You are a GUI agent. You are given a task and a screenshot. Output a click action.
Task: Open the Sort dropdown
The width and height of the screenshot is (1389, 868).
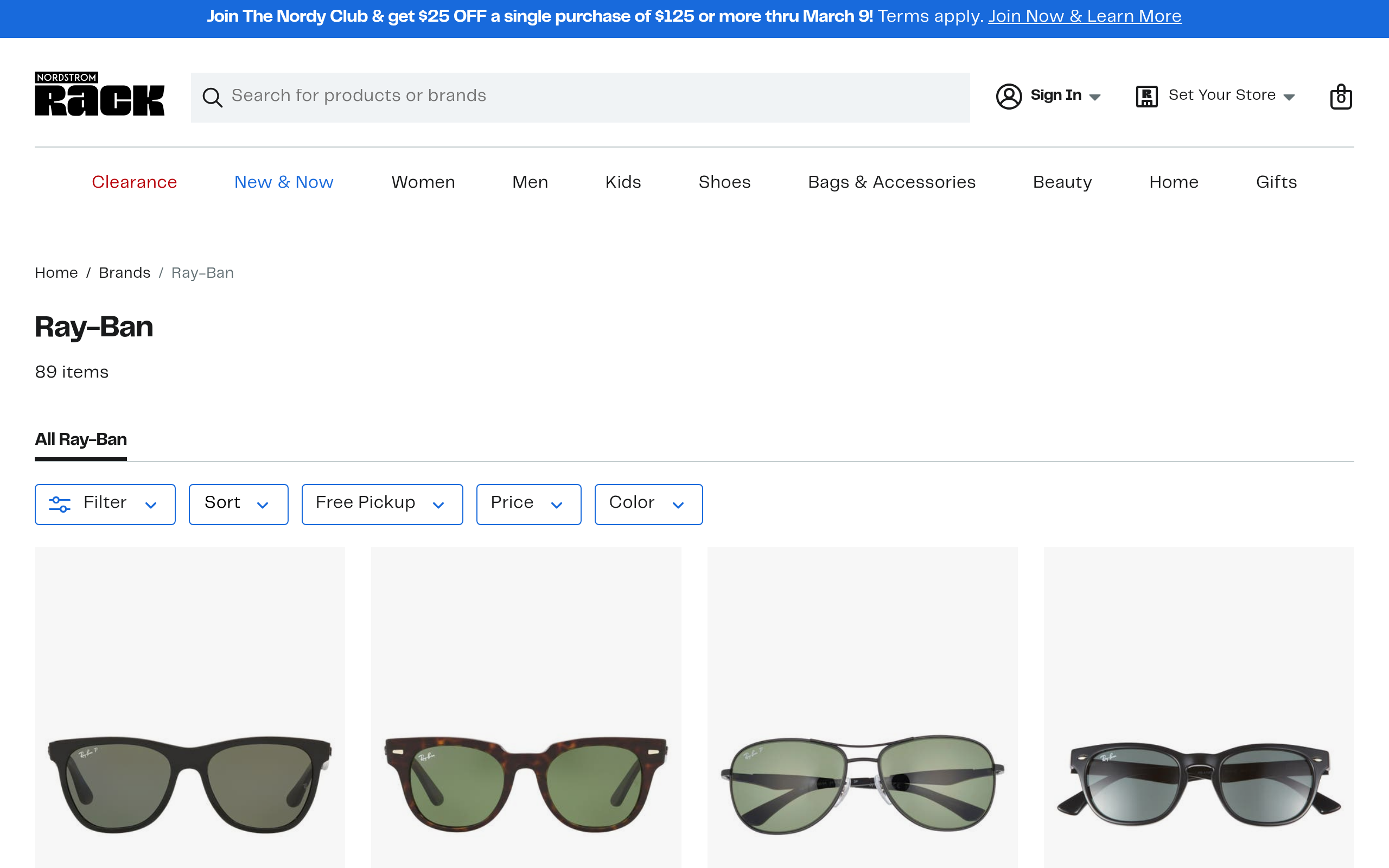tap(238, 504)
